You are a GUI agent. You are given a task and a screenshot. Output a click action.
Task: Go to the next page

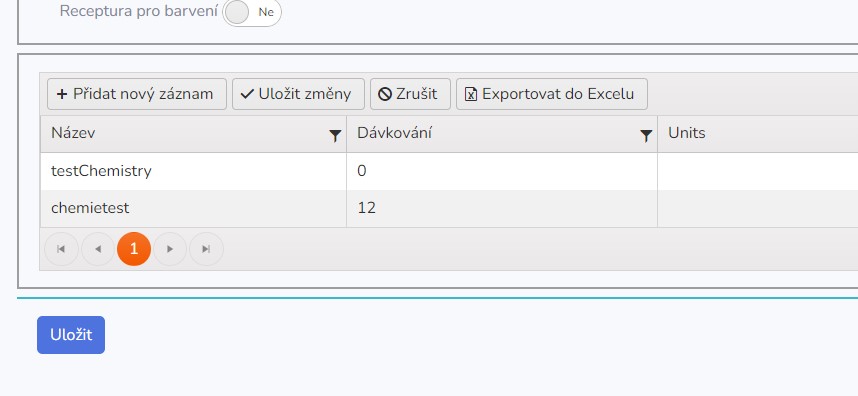(170, 249)
